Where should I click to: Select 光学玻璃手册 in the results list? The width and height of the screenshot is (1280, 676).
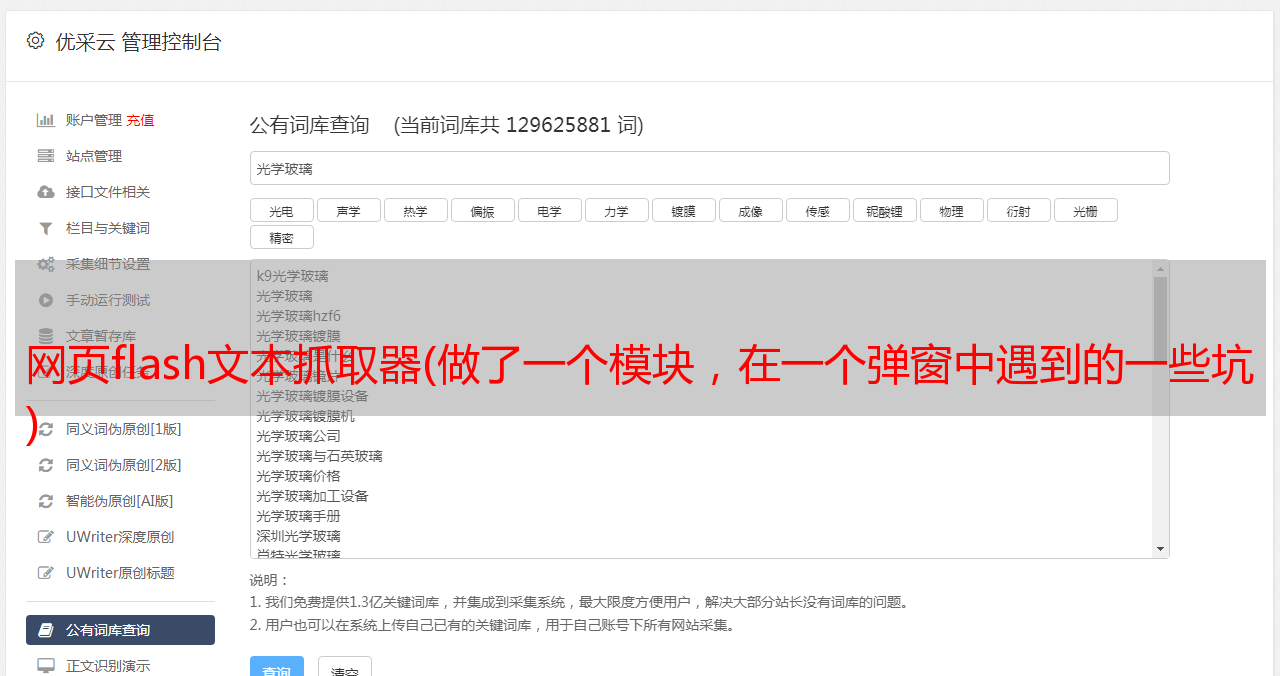(298, 516)
